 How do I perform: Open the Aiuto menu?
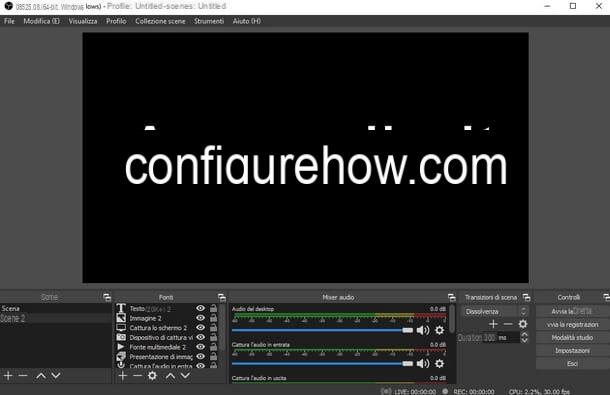pos(247,21)
